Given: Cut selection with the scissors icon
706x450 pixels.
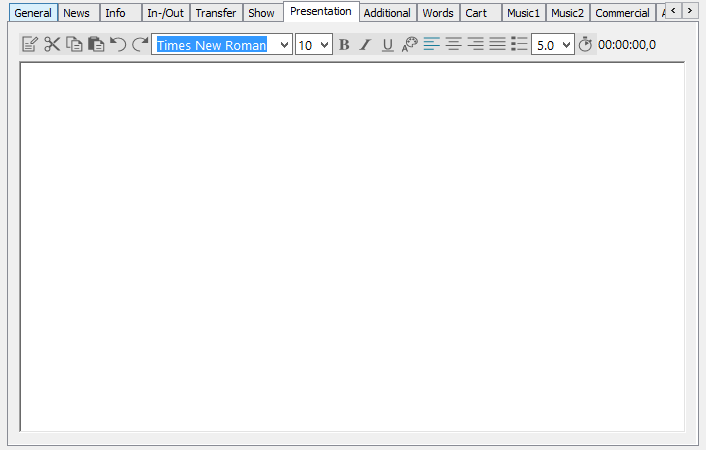Looking at the screenshot, I should click(52, 45).
